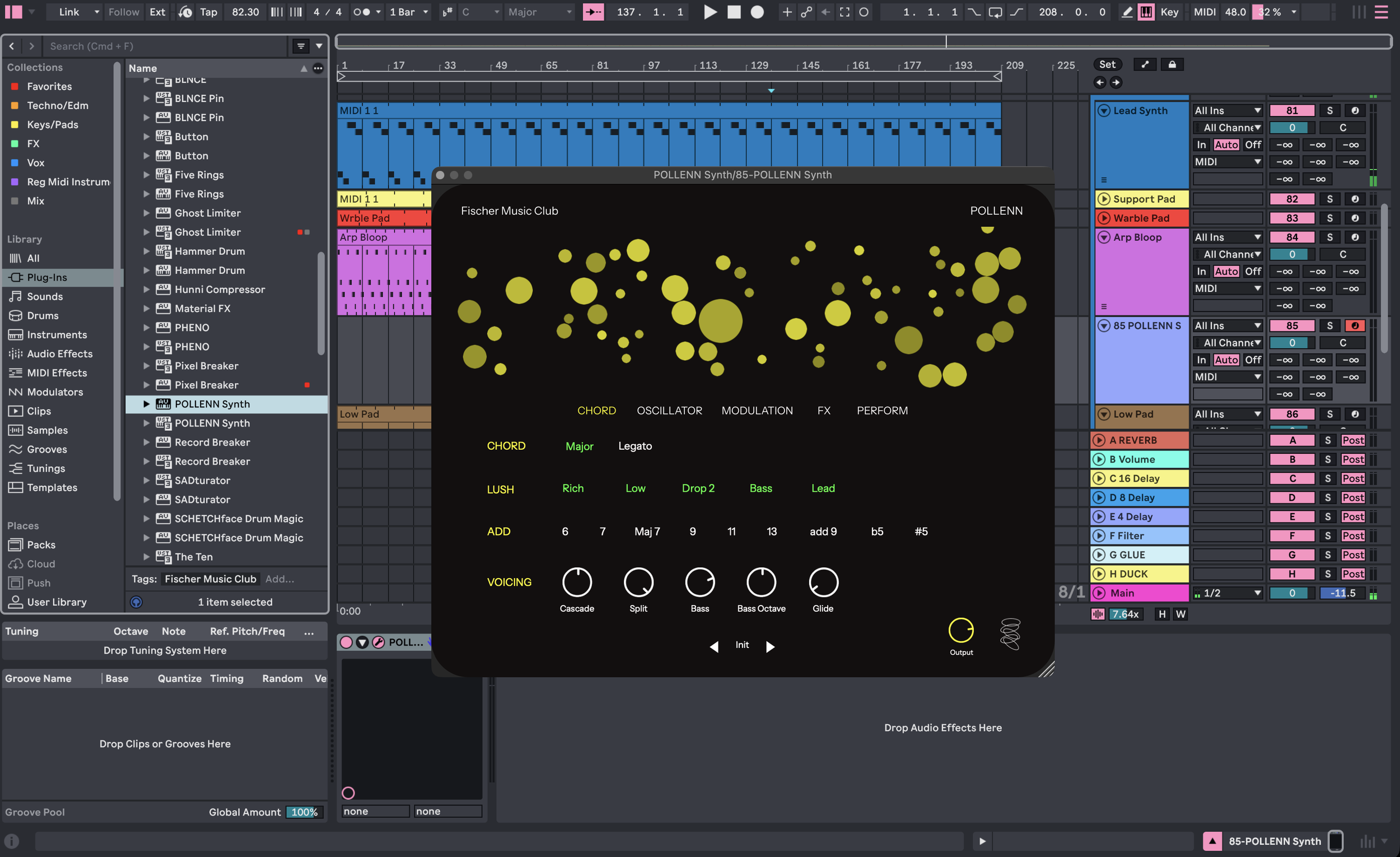Focus the browser search field
This screenshot has width=1400, height=857.
pos(166,46)
